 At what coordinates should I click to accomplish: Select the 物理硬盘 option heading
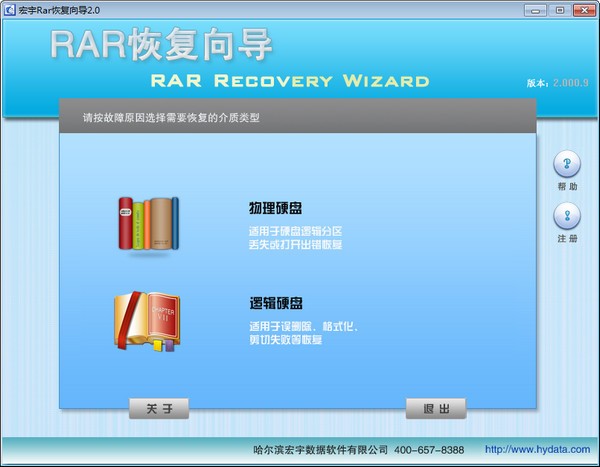click(x=275, y=208)
